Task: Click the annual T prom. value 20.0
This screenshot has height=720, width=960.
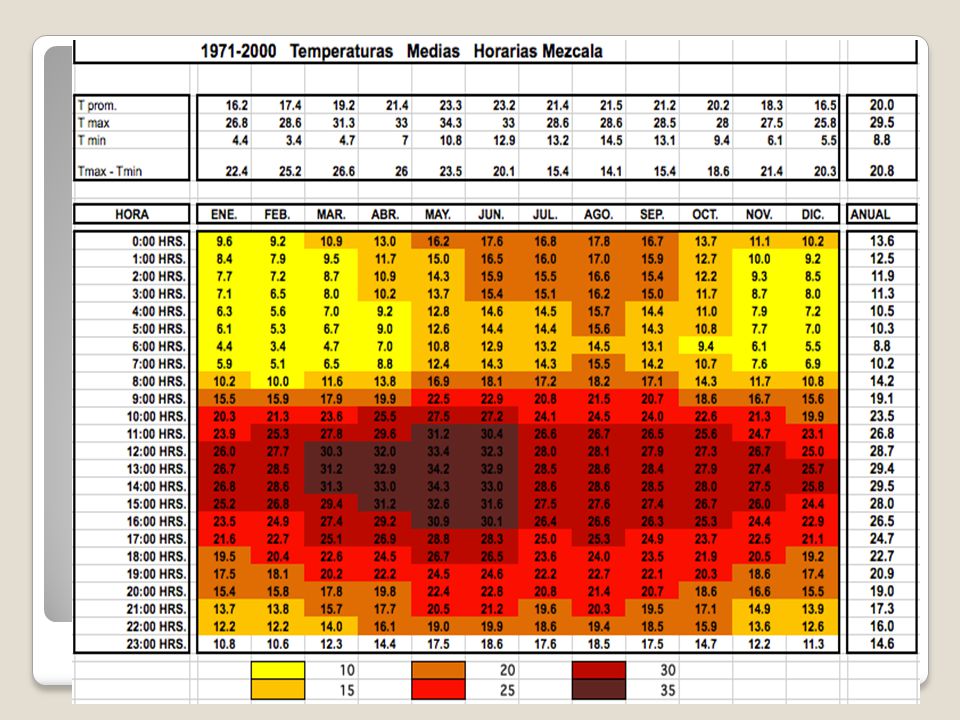Action: pos(882,105)
